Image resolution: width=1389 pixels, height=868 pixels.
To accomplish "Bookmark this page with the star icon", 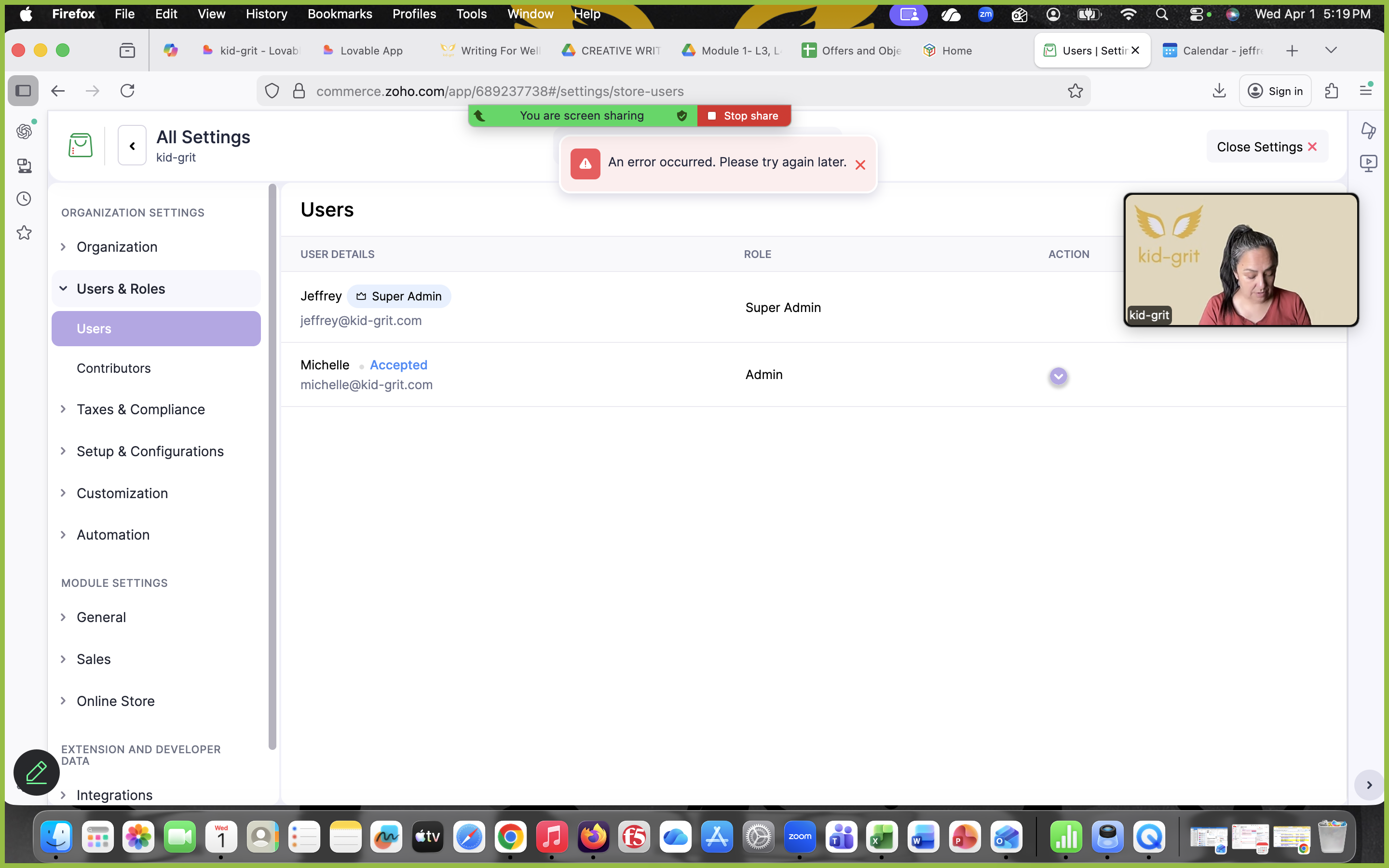I will tap(1075, 91).
